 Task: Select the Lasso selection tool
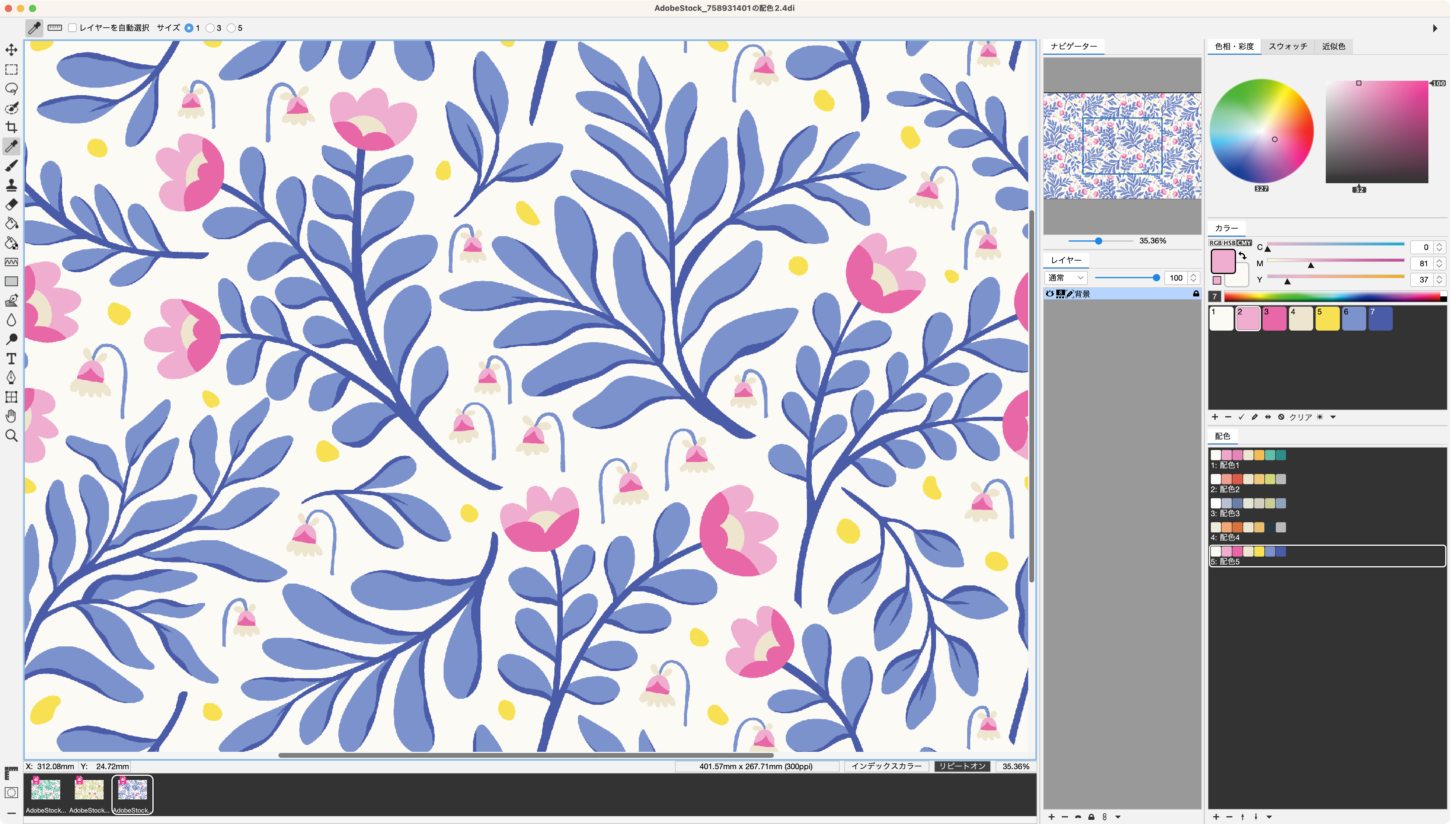tap(11, 89)
